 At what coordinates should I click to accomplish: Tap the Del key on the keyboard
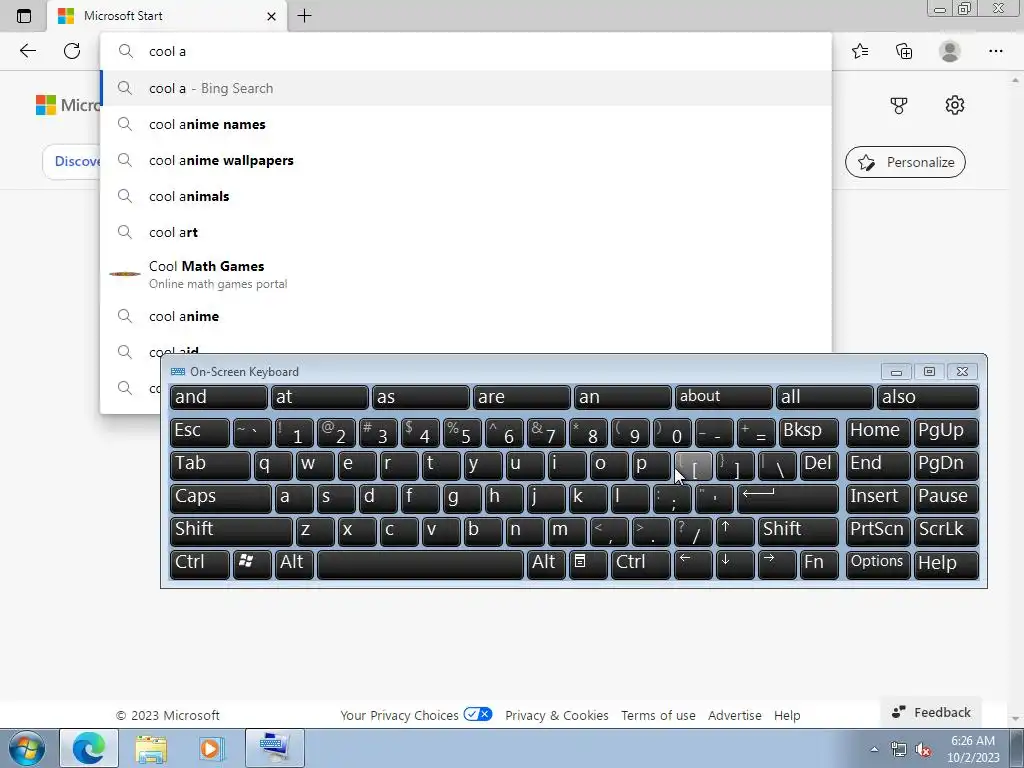pyautogui.click(x=819, y=464)
